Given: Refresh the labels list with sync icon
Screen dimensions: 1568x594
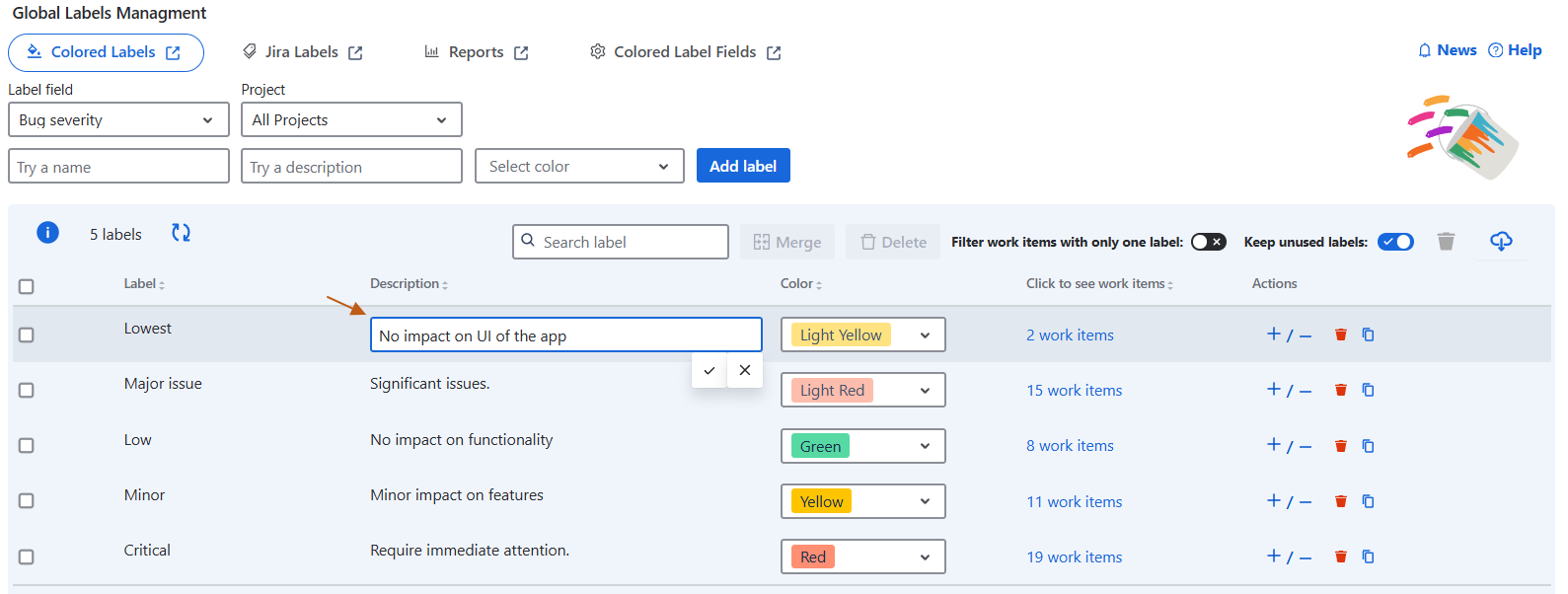Looking at the screenshot, I should [x=181, y=233].
